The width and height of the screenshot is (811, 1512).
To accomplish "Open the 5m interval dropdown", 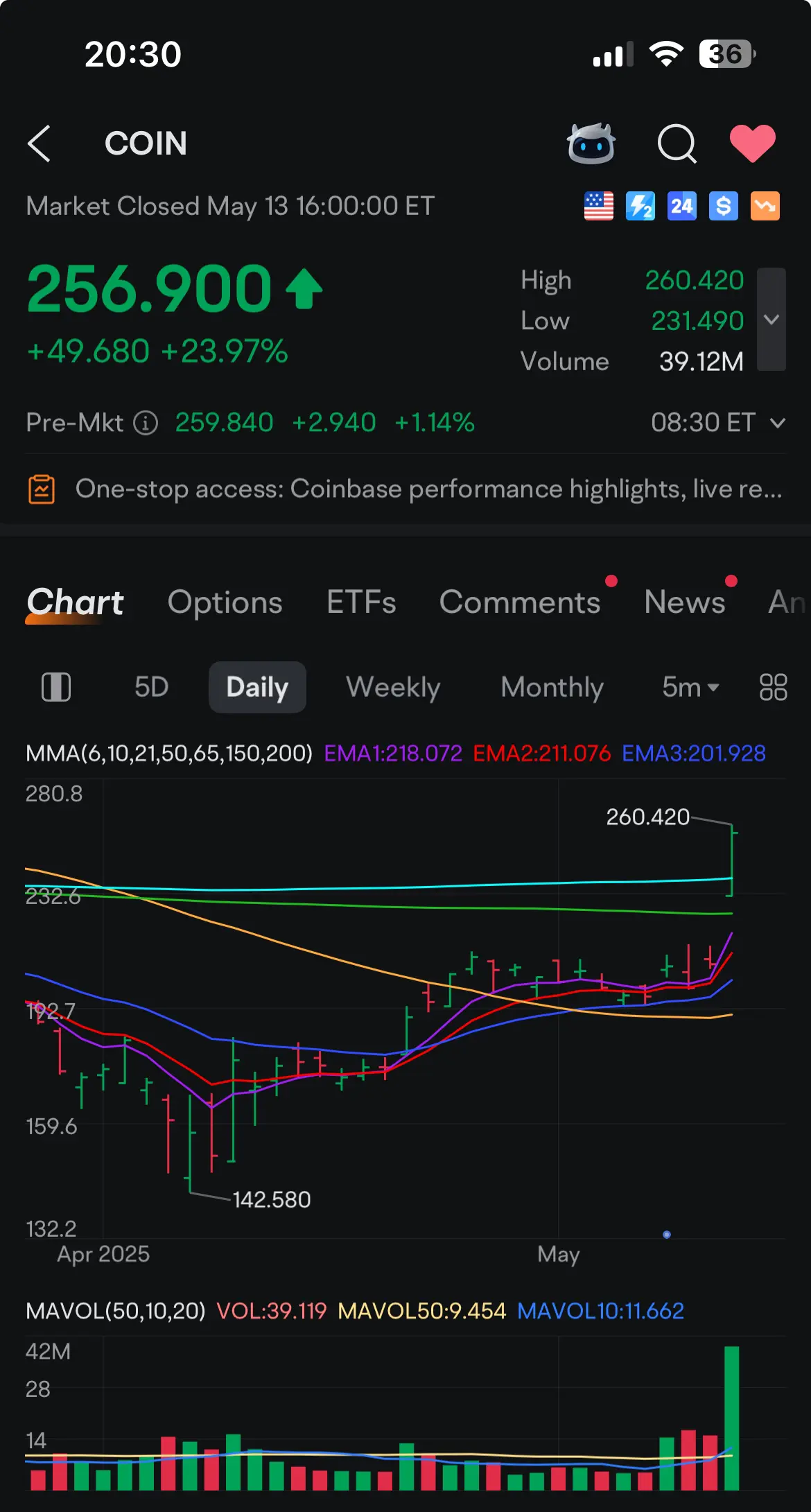I will (691, 687).
